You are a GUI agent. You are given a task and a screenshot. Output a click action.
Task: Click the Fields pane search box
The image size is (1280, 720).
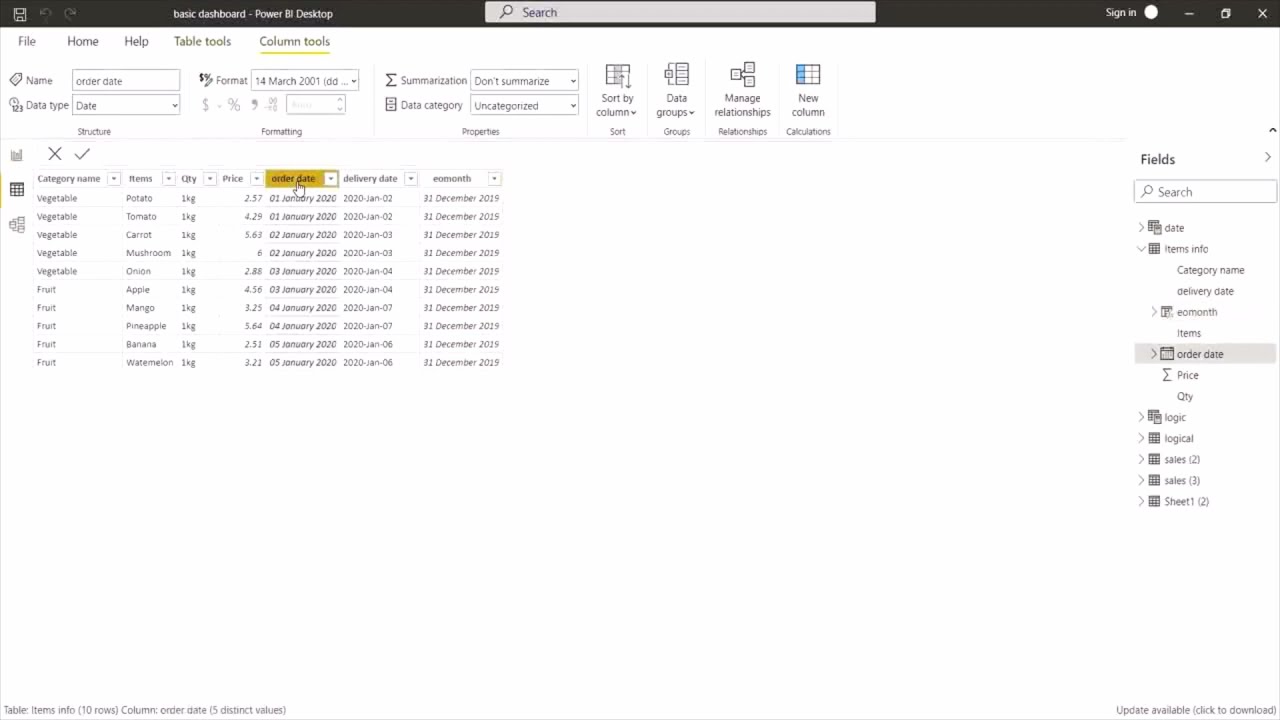coord(1206,191)
